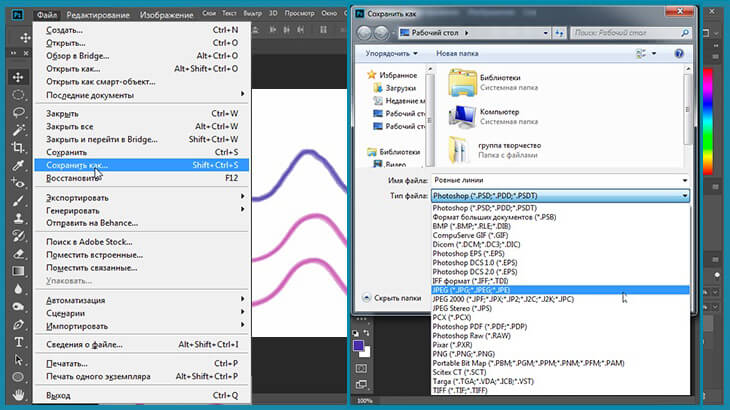The height and width of the screenshot is (410, 730).
Task: Select the Magic Wand tool
Action: [18, 130]
